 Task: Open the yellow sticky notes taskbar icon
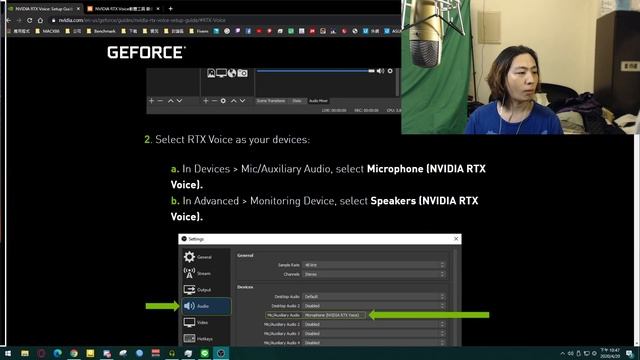click(x=90, y=353)
